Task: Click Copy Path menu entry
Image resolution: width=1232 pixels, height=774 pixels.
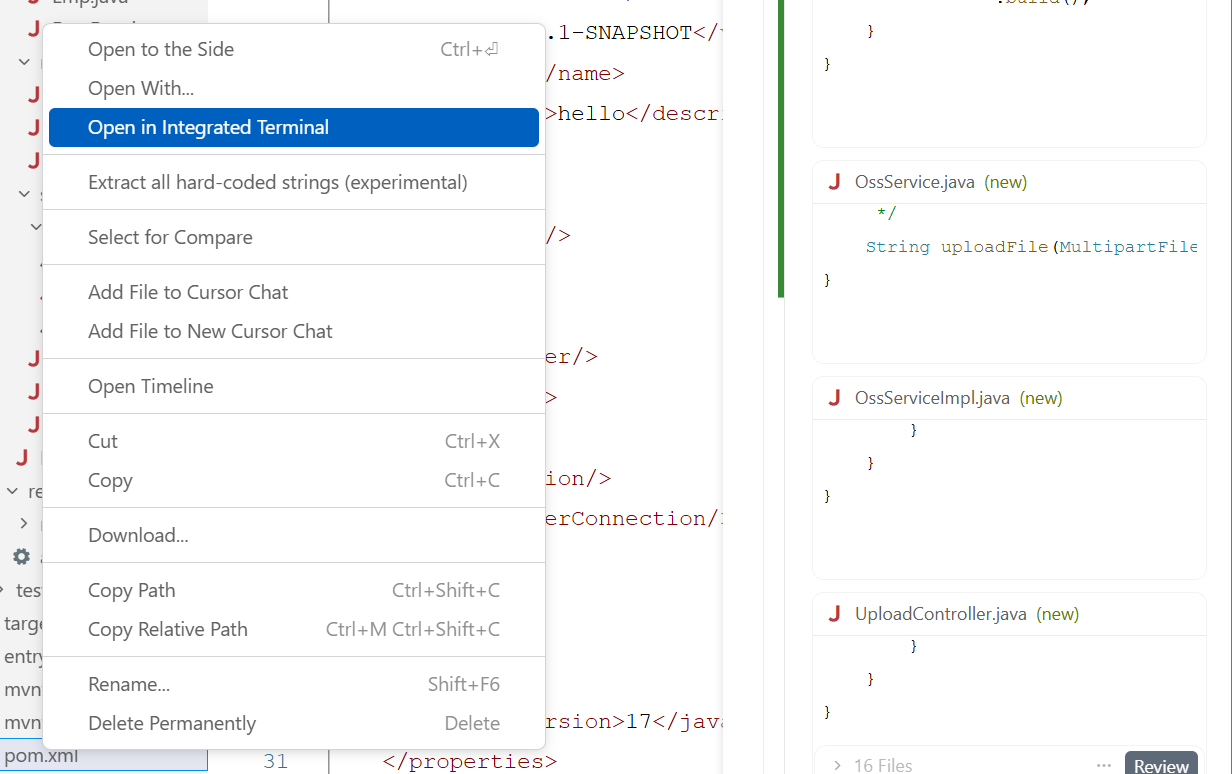Action: [x=294, y=590]
